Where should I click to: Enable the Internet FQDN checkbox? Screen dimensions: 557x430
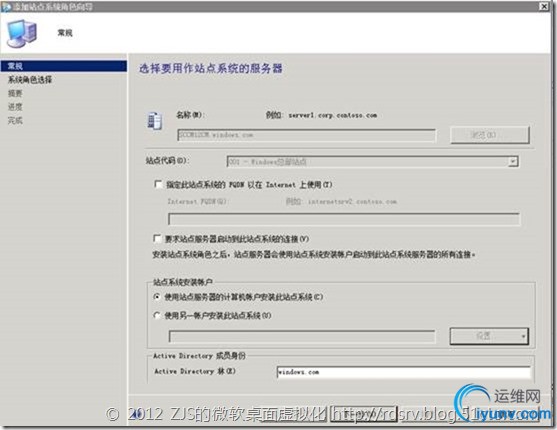(158, 184)
